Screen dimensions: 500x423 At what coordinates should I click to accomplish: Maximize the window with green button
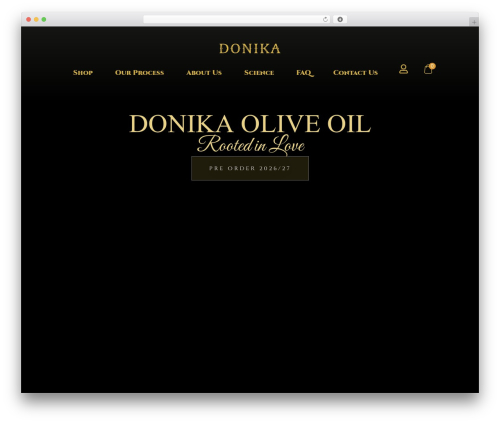[44, 19]
